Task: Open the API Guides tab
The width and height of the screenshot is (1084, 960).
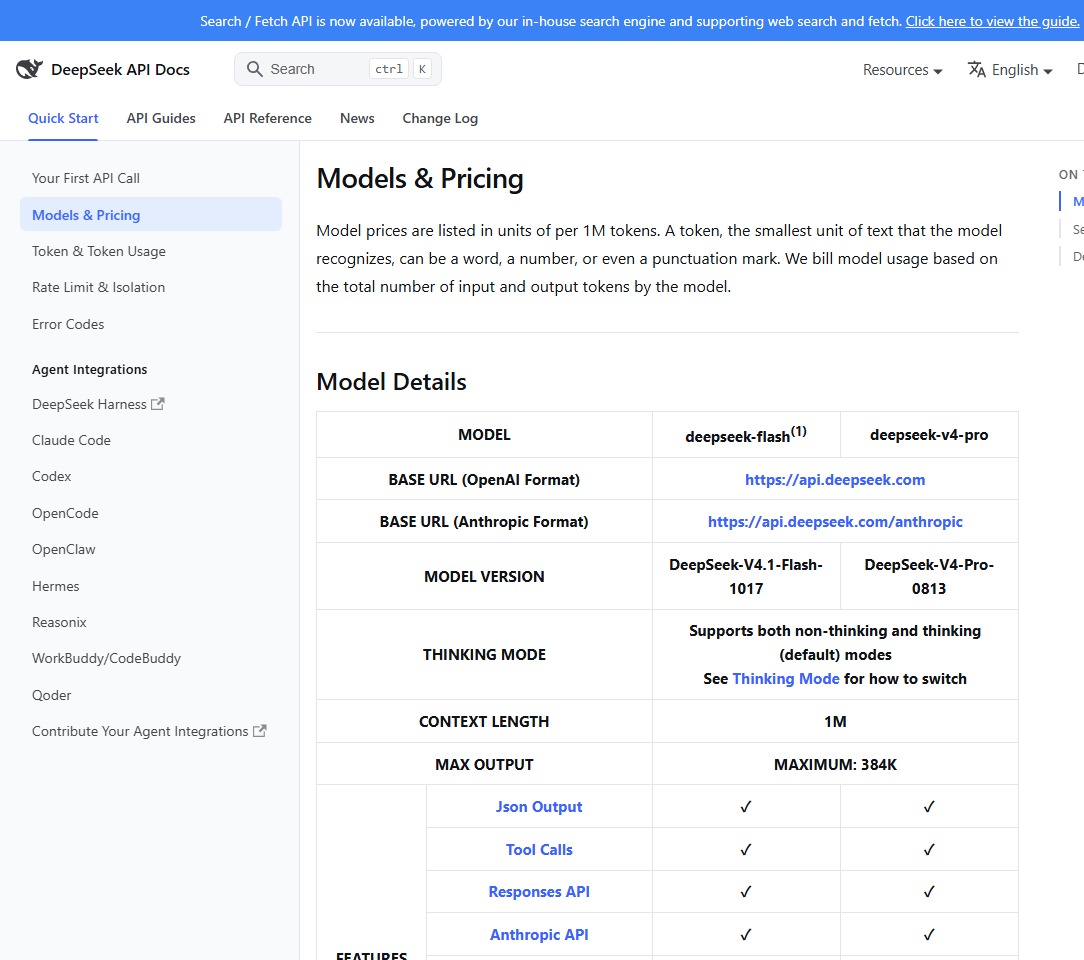Action: pos(161,118)
